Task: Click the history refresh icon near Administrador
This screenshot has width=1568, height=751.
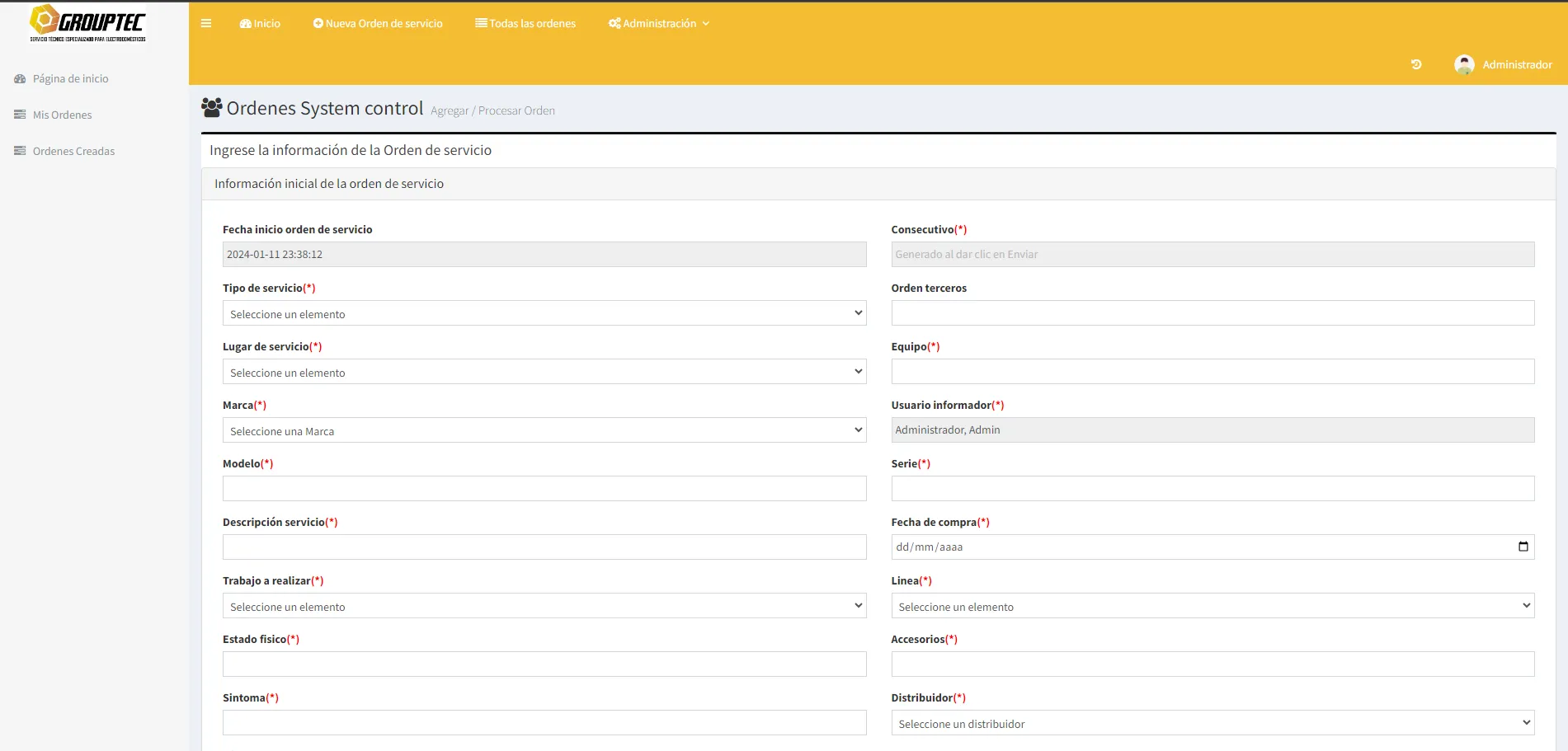Action: pos(1416,64)
